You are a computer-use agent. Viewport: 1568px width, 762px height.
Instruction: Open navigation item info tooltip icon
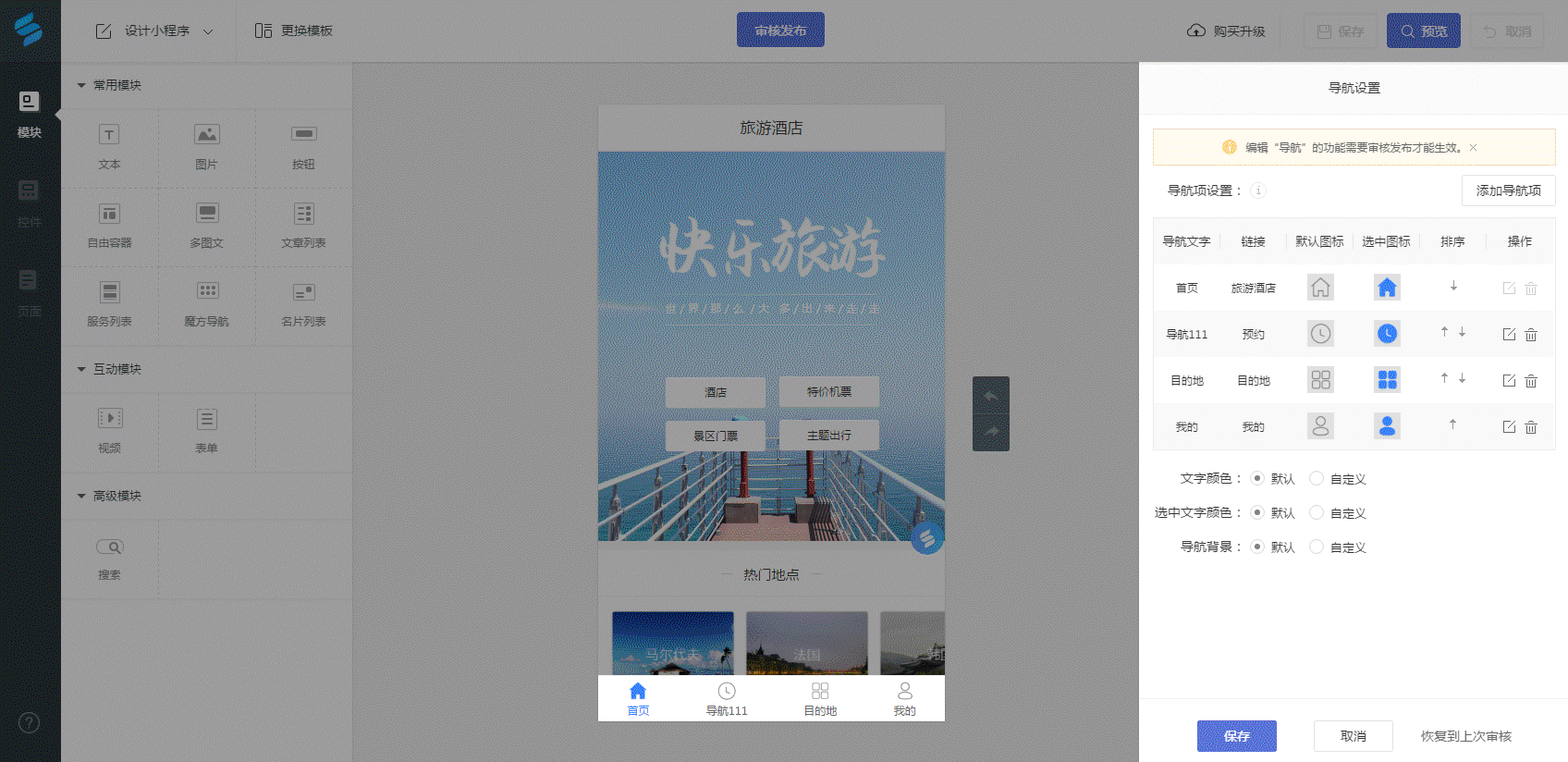pyautogui.click(x=1258, y=190)
